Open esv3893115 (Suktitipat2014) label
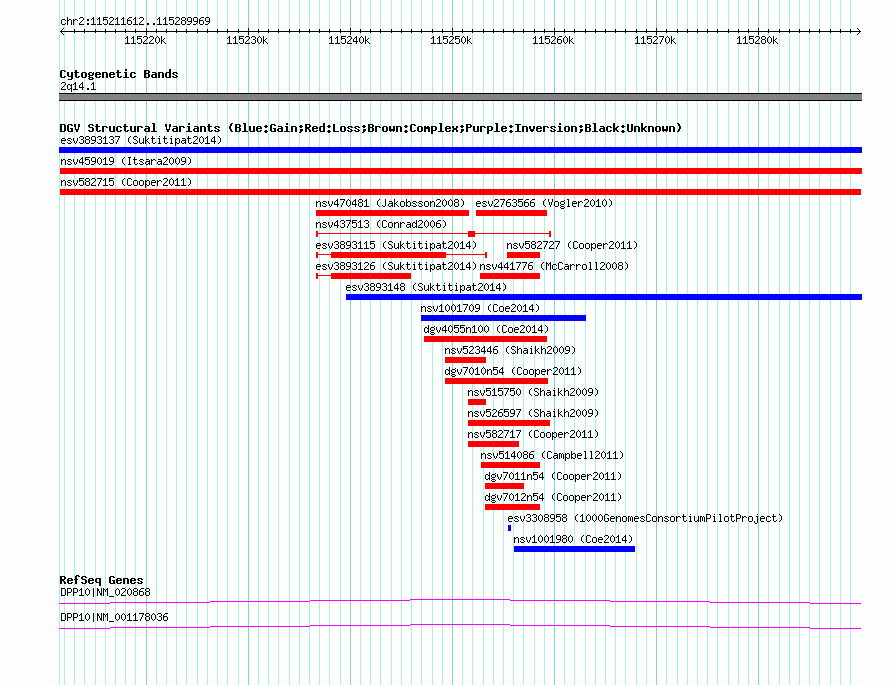Screen dimensions: 890x685 pyautogui.click(x=396, y=245)
